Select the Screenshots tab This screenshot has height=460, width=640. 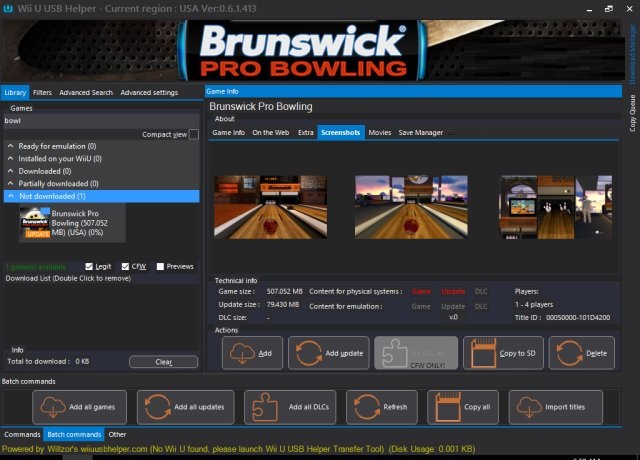(341, 133)
